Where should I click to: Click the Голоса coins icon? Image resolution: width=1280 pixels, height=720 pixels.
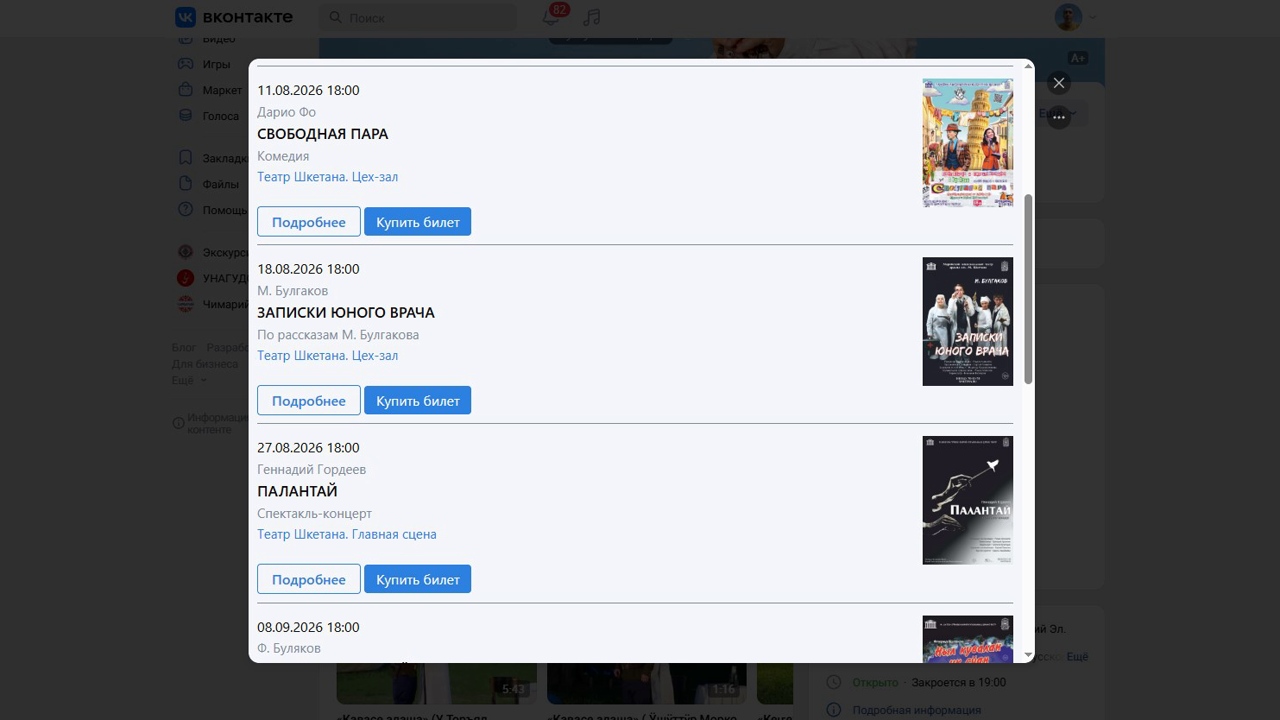[185, 116]
